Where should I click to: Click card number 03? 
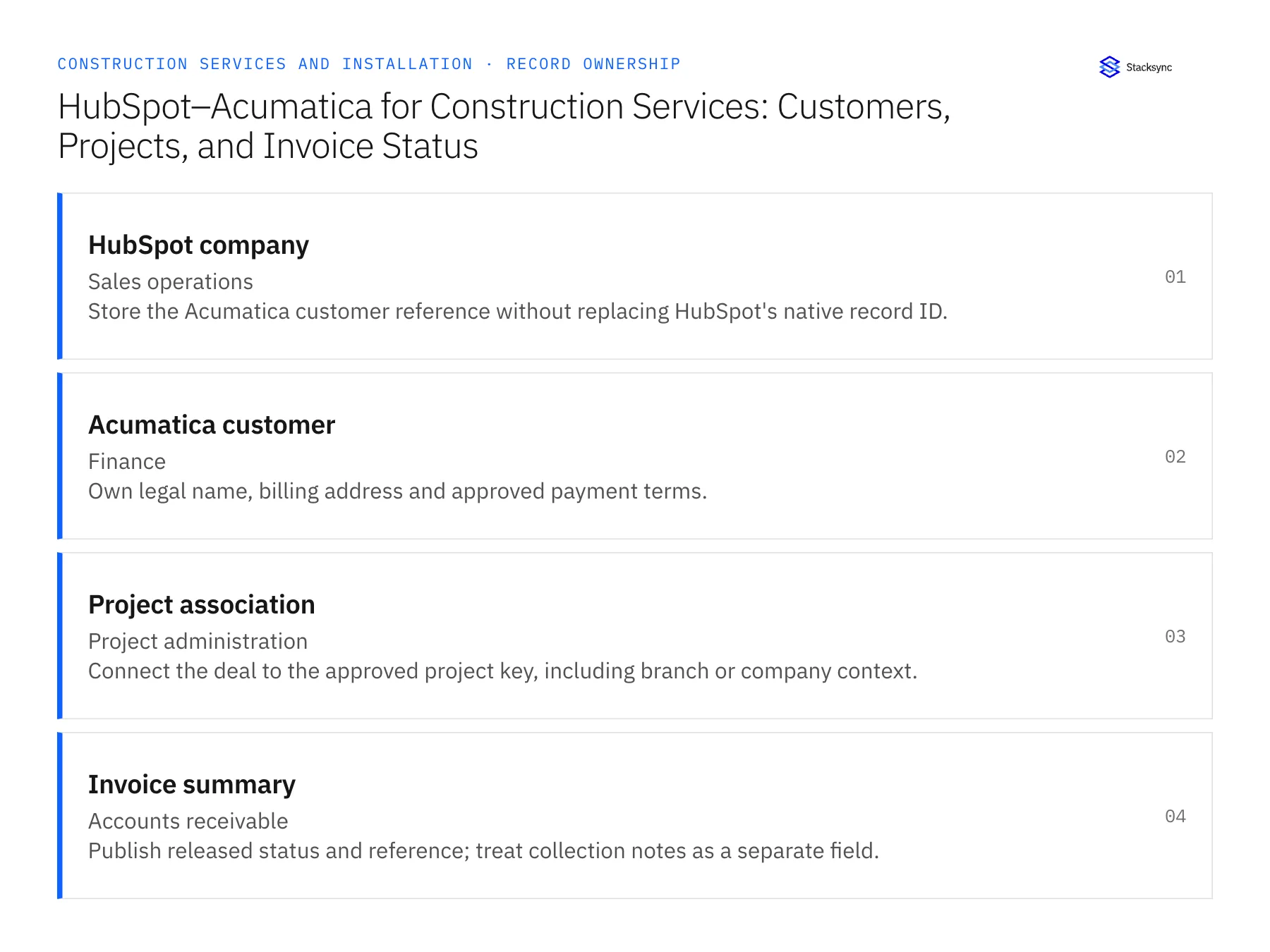pos(1175,636)
